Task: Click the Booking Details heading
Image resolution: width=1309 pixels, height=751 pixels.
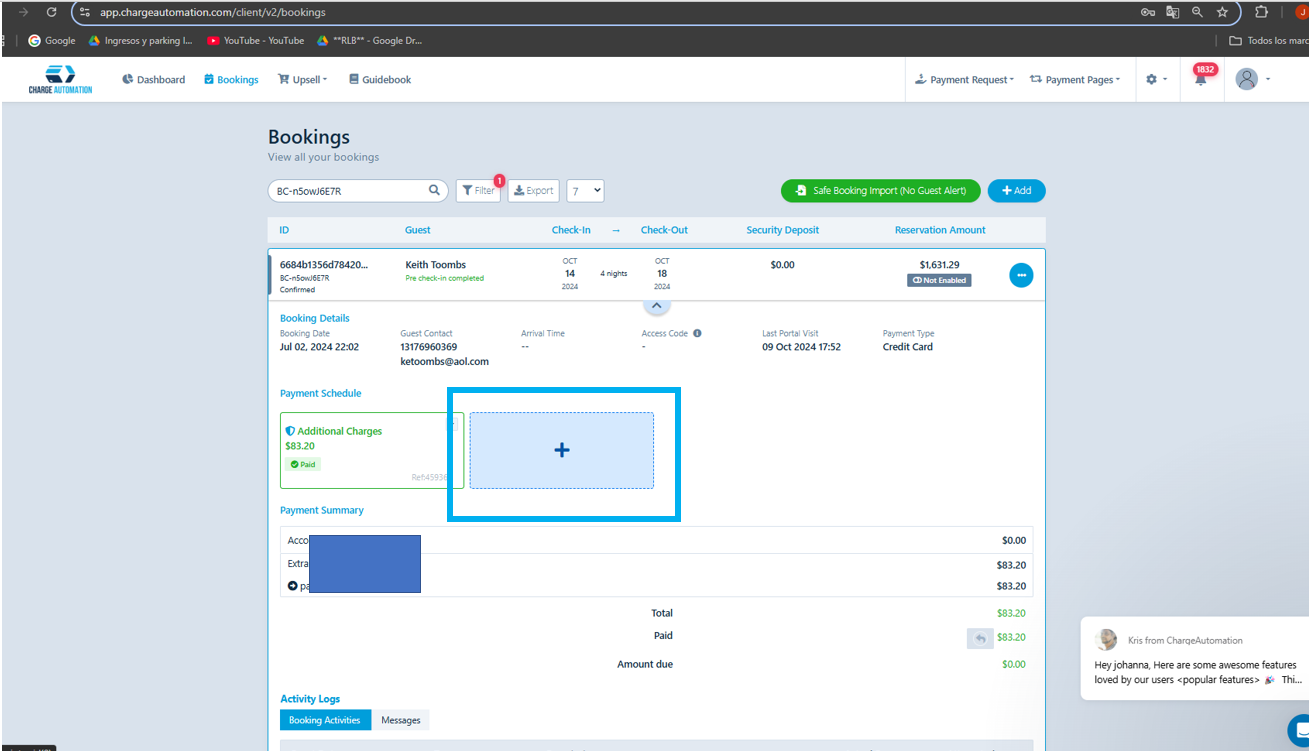Action: (315, 318)
